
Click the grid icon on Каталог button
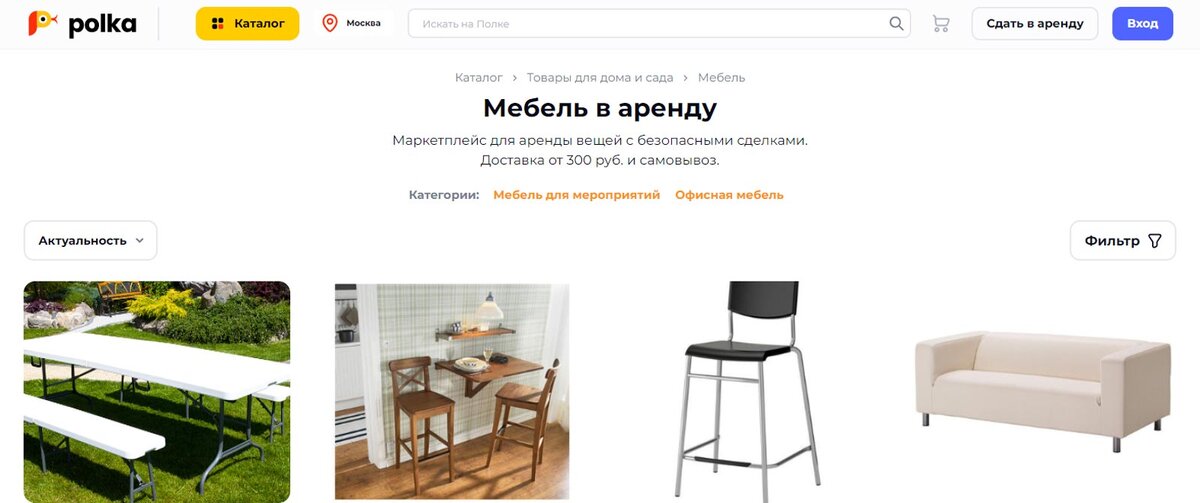tap(217, 23)
